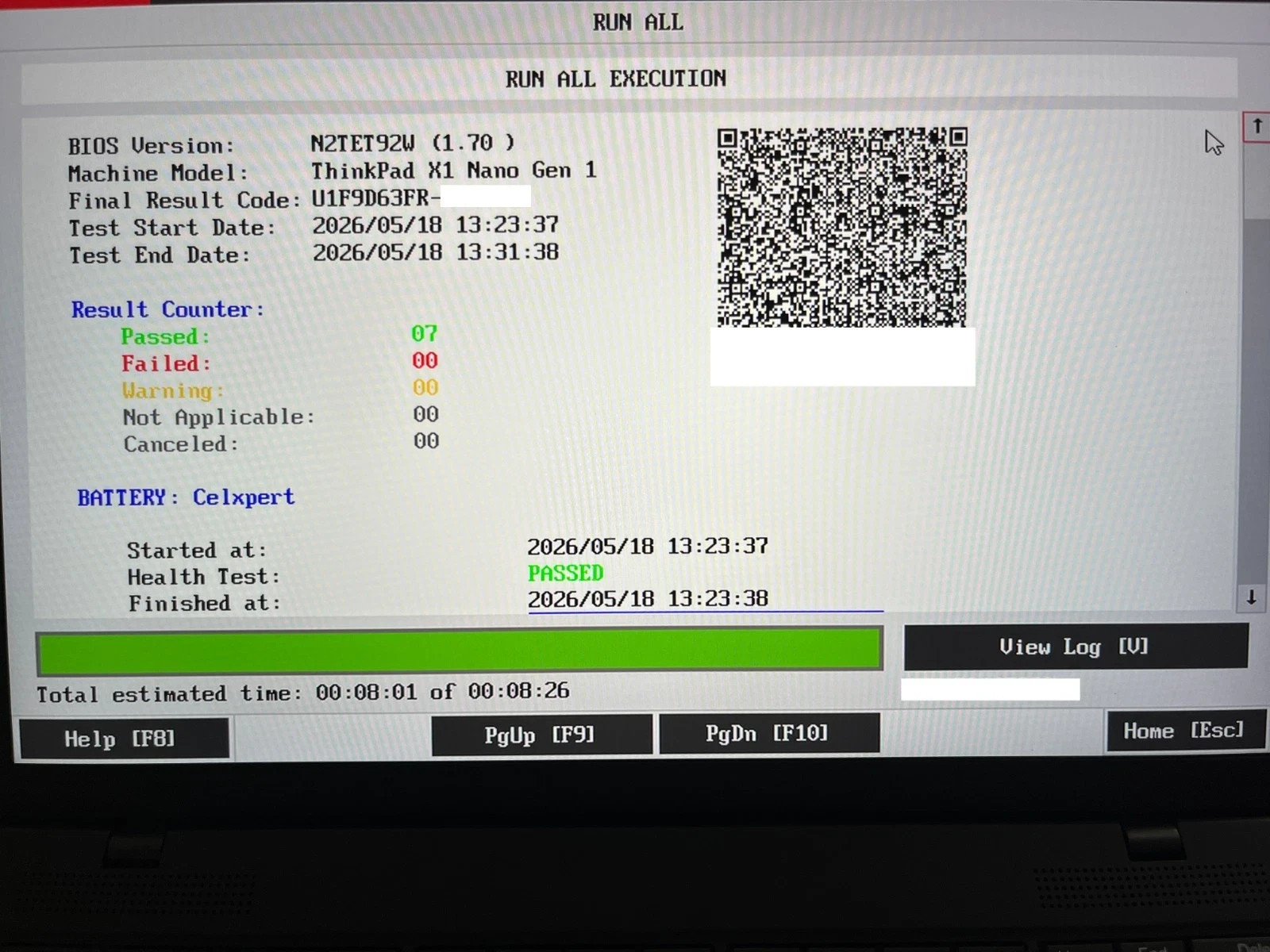
Task: Select the Test End Date value 13:31:38
Action: [507, 252]
